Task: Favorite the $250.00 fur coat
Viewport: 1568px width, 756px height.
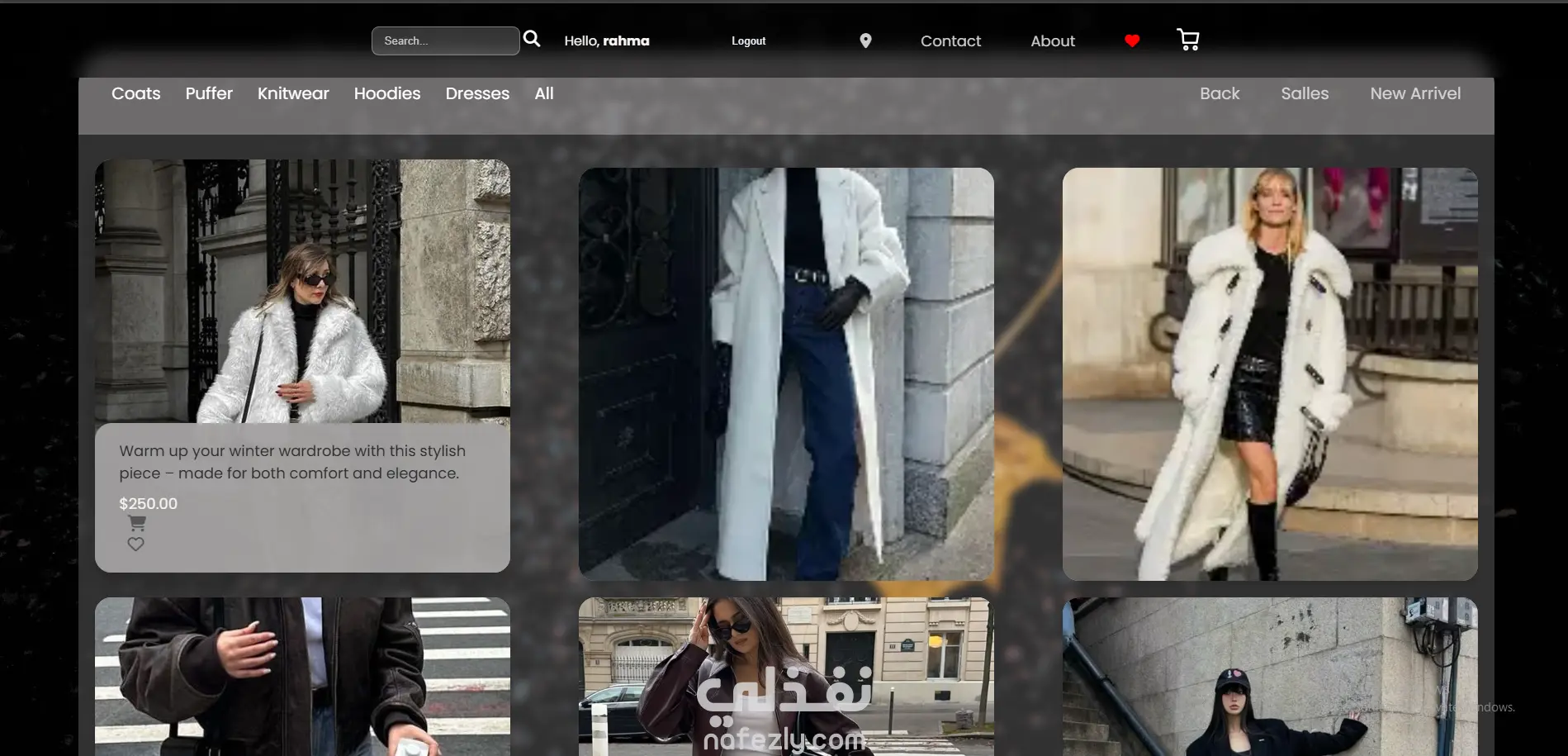Action: tap(136, 544)
